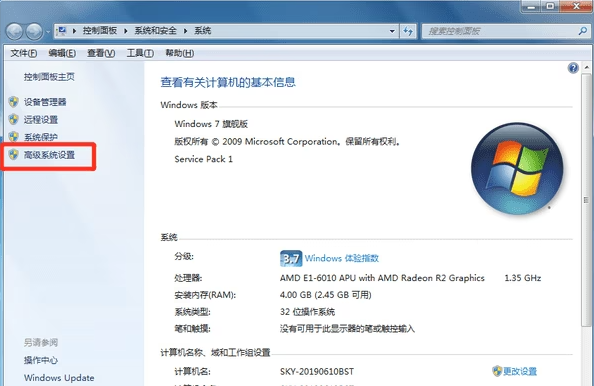The height and width of the screenshot is (386, 594).
Task: Expand arrow after 系统和安全 breadcrumb
Action: point(186,31)
